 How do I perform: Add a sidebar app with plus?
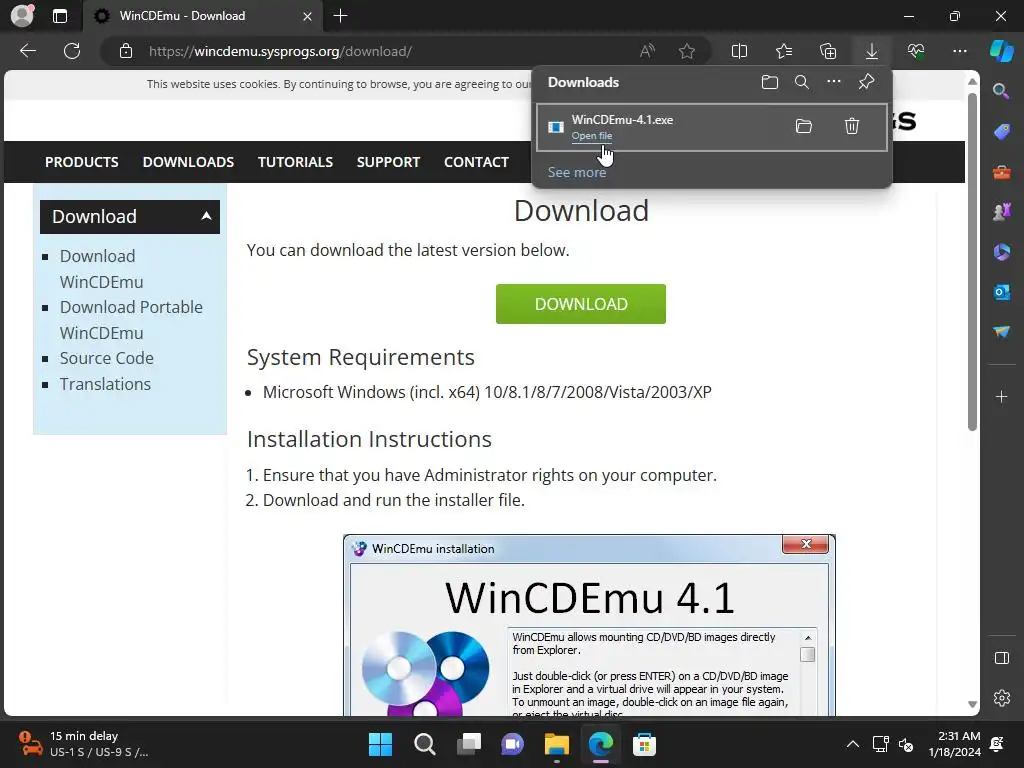[x=1001, y=396]
